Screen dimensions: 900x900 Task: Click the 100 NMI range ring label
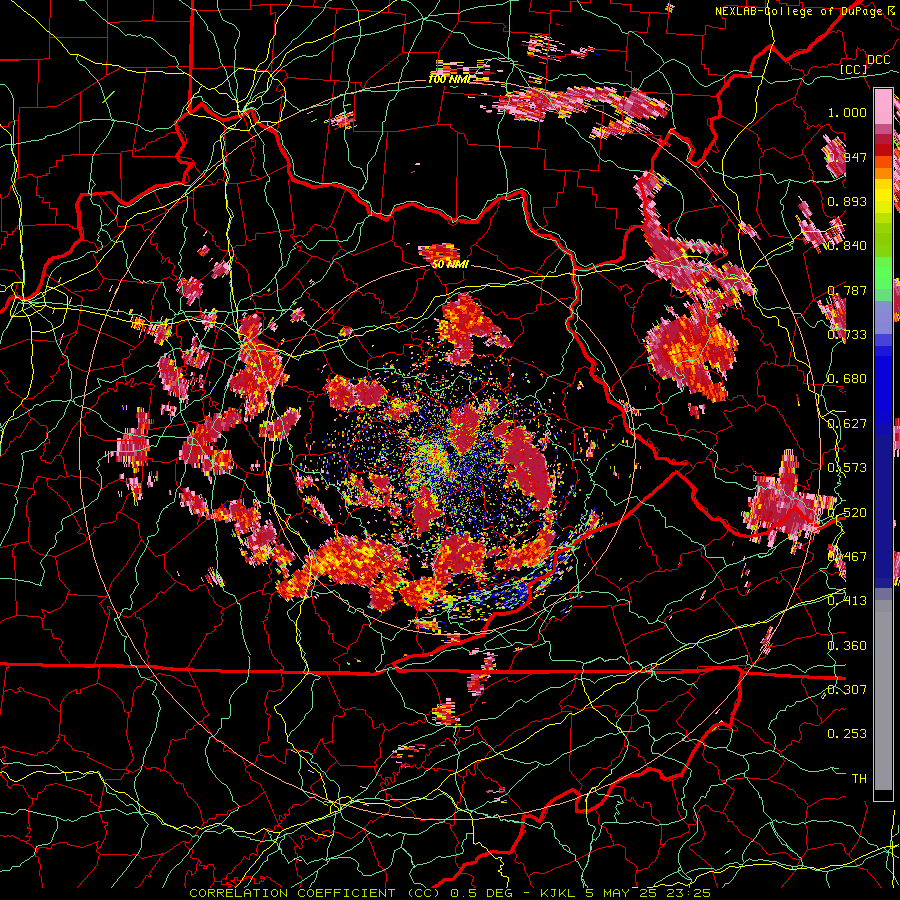[x=449, y=79]
